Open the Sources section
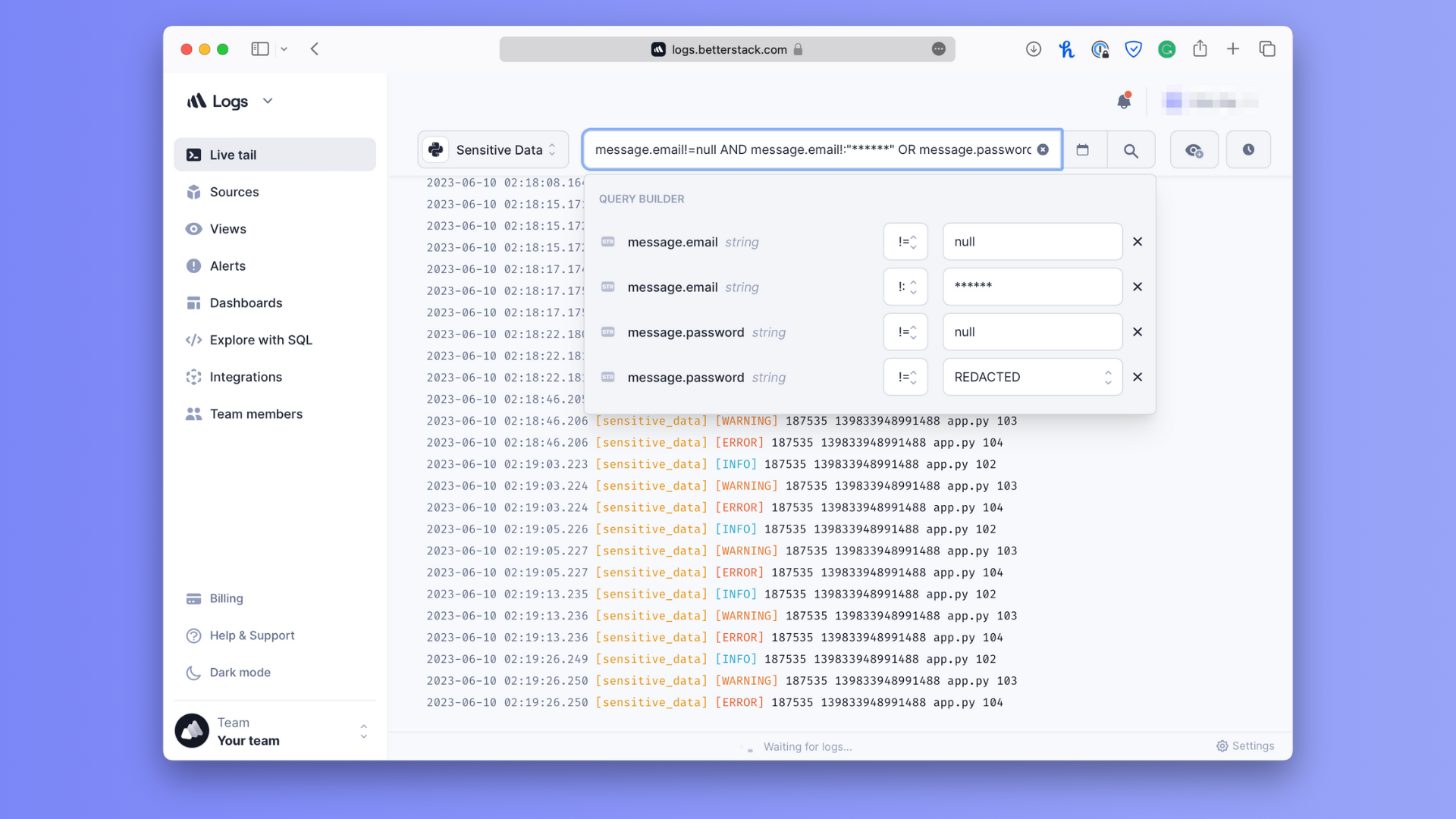 tap(234, 192)
